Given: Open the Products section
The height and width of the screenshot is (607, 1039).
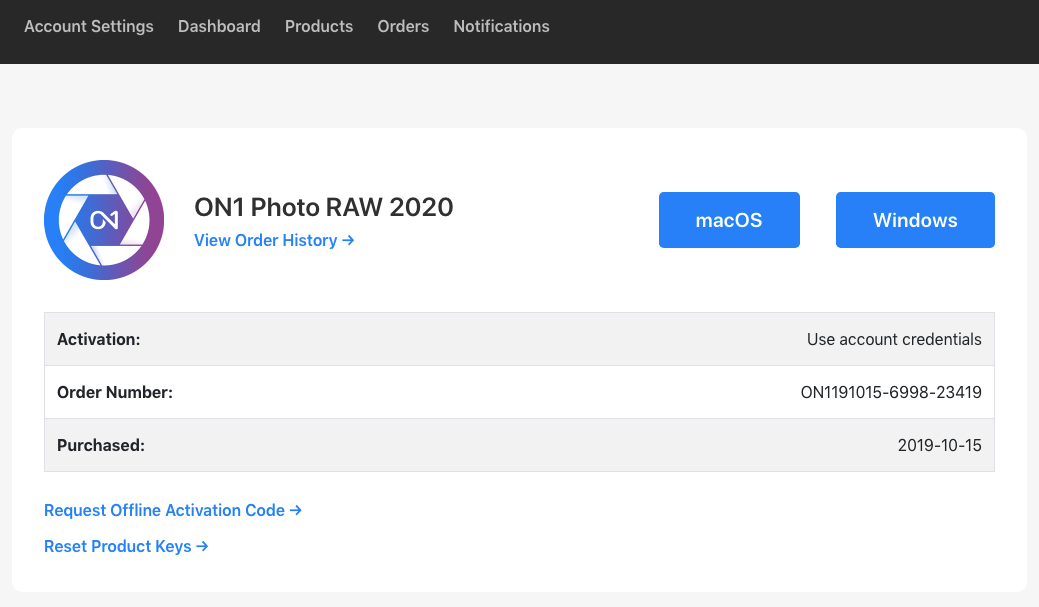Looking at the screenshot, I should 319,26.
